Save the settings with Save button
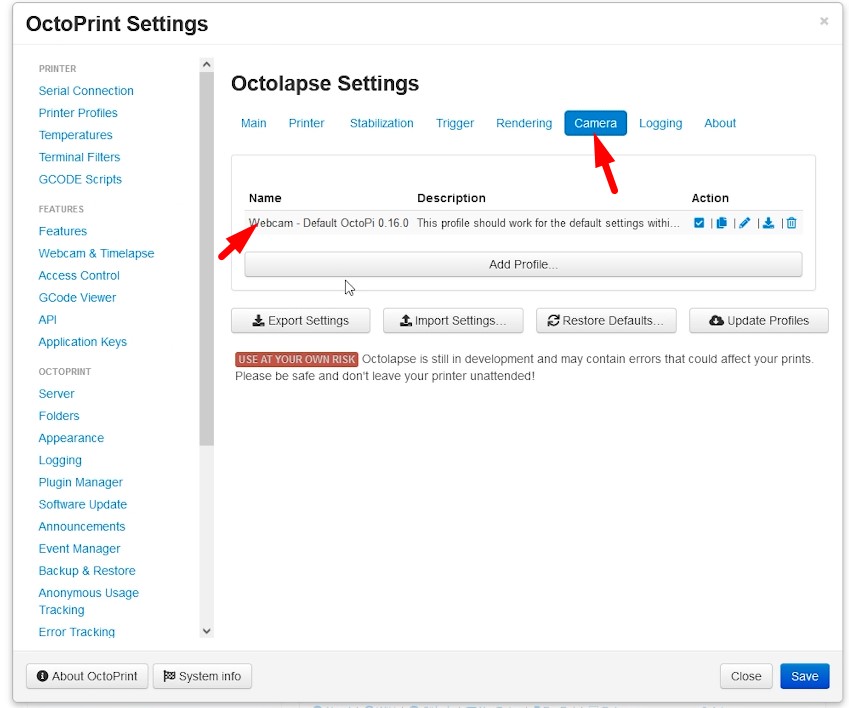The width and height of the screenshot is (849, 708). (x=804, y=676)
